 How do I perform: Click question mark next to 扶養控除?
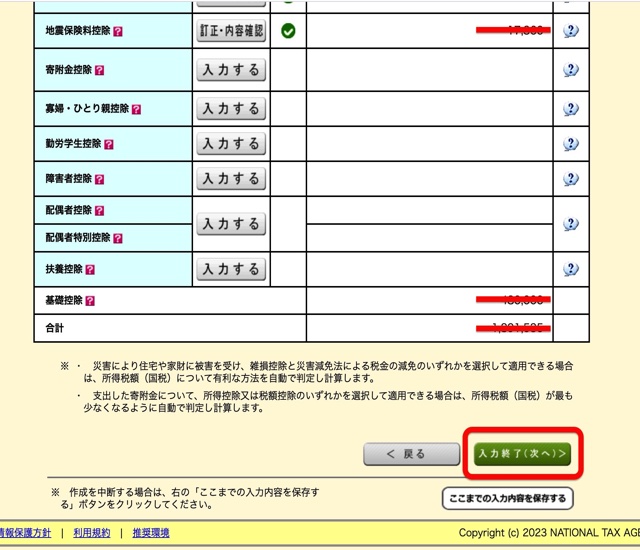(x=90, y=270)
